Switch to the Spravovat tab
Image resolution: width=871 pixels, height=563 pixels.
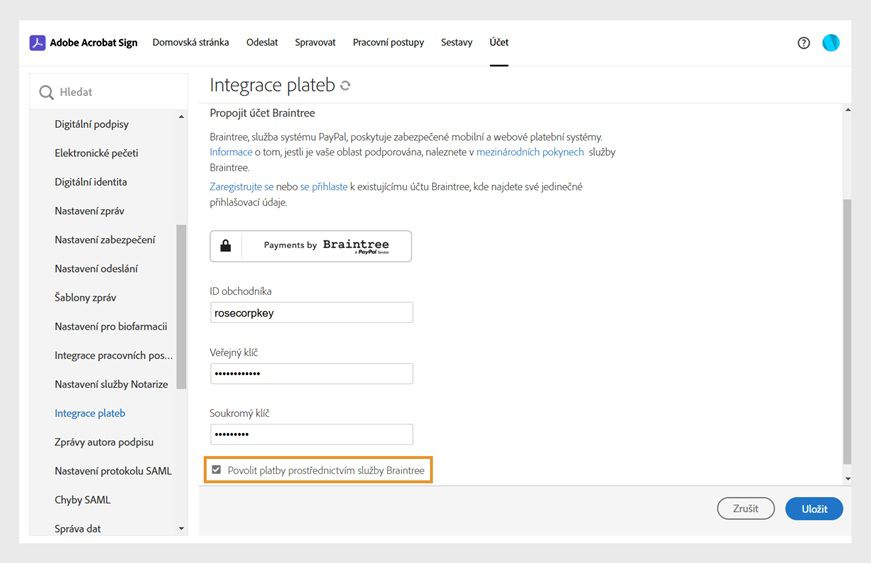pos(315,42)
